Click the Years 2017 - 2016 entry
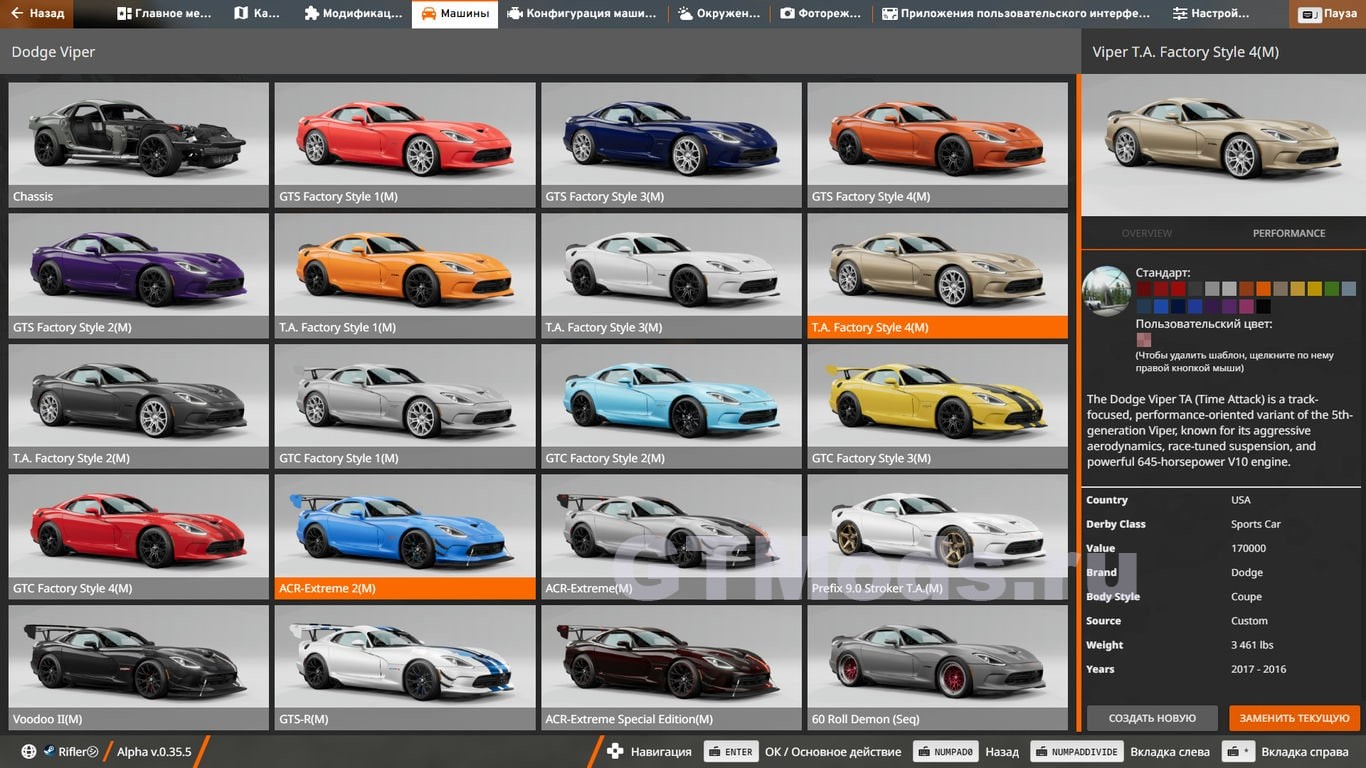This screenshot has height=768, width=1366. (x=1224, y=669)
